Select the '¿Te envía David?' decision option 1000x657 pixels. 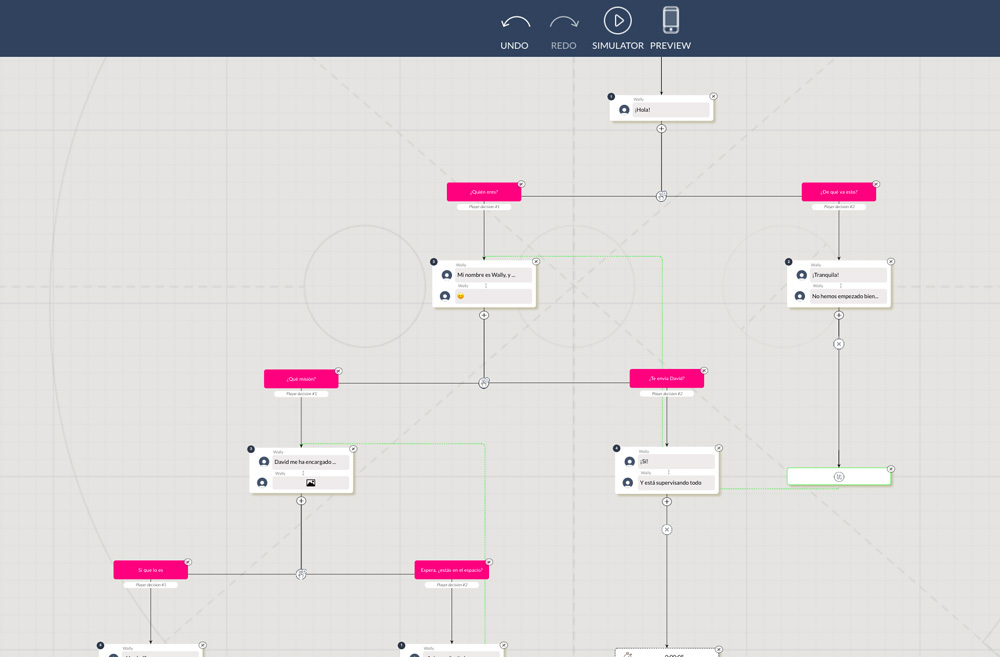pyautogui.click(x=666, y=378)
